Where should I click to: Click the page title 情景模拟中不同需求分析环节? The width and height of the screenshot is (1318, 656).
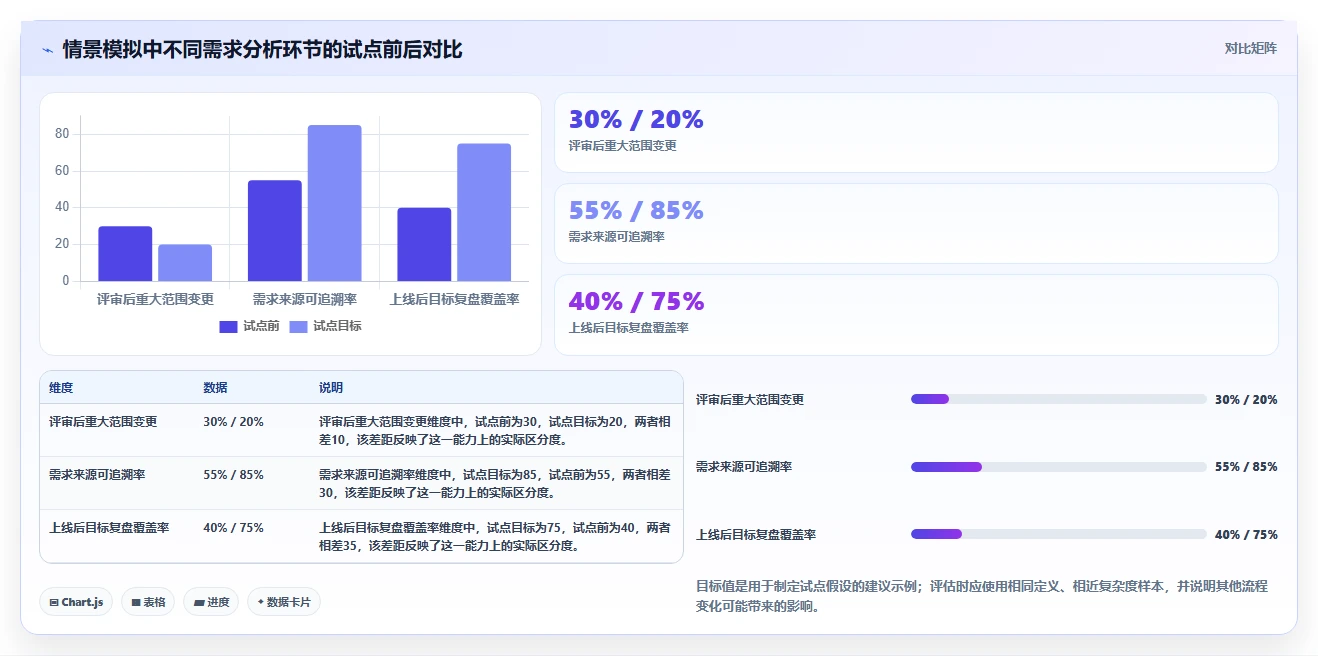pyautogui.click(x=262, y=49)
